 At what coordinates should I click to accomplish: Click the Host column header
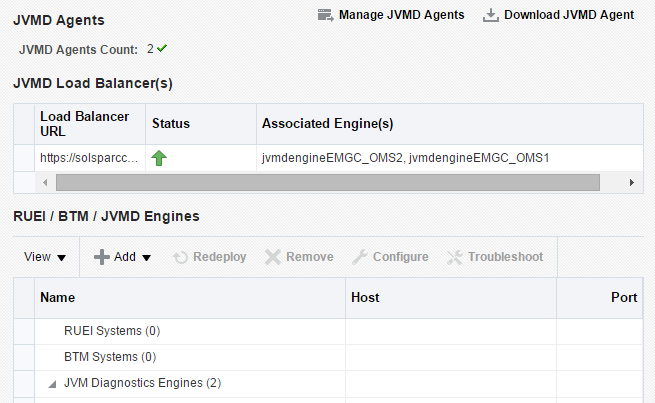[451, 298]
